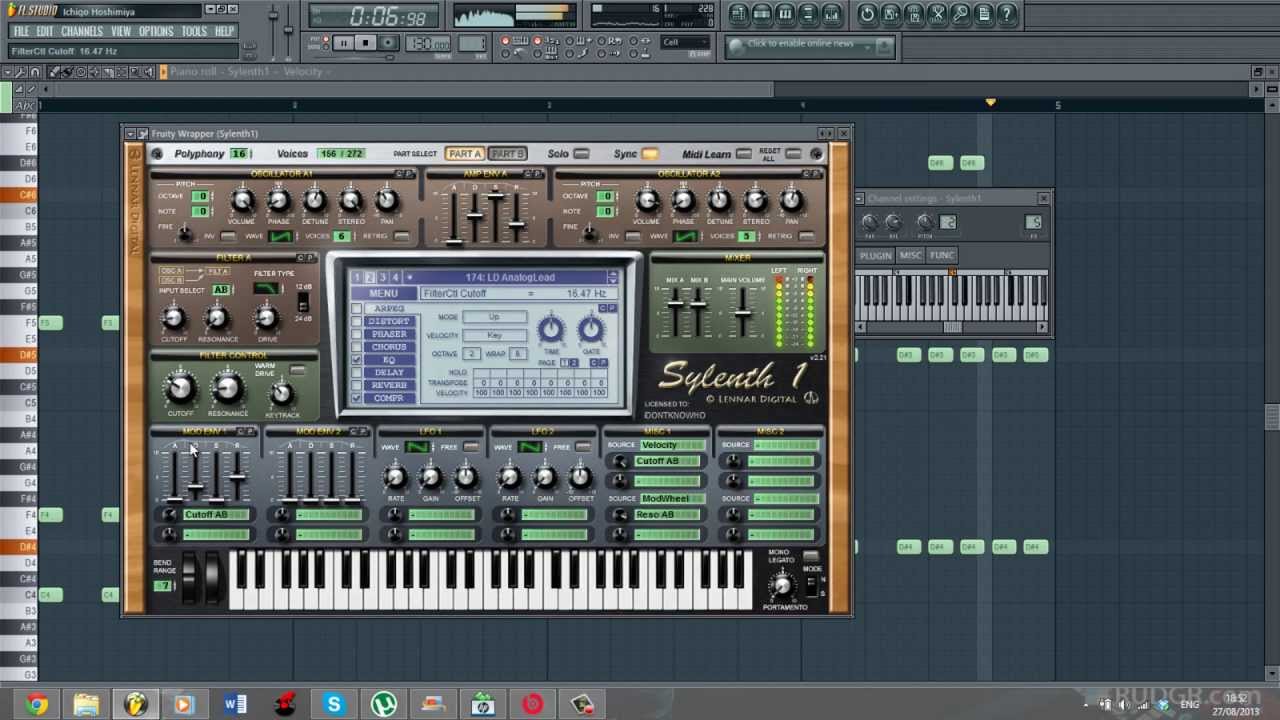Open the Fruity Wrapper title menu arrow

coord(129,133)
